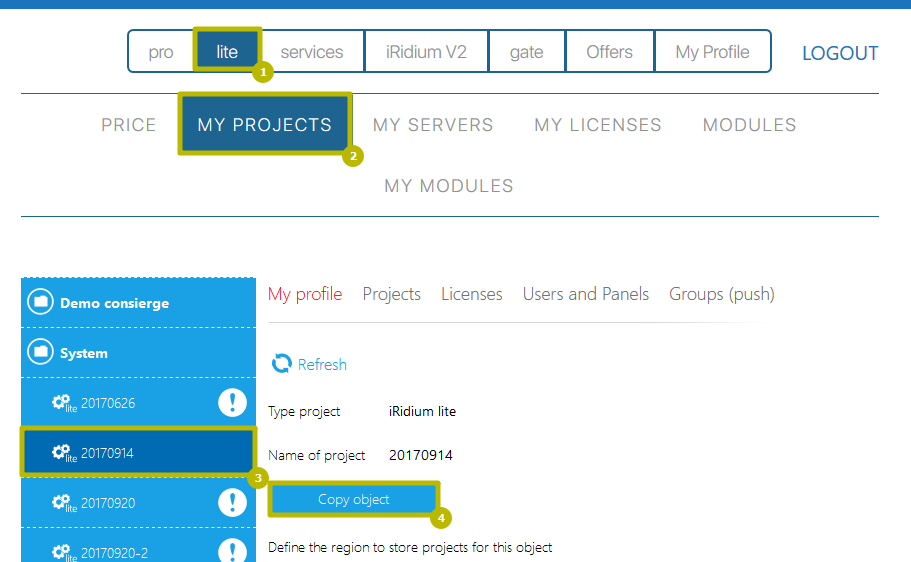This screenshot has width=911, height=562.
Task: Click the gear icon of project 20170914
Action: click(62, 453)
